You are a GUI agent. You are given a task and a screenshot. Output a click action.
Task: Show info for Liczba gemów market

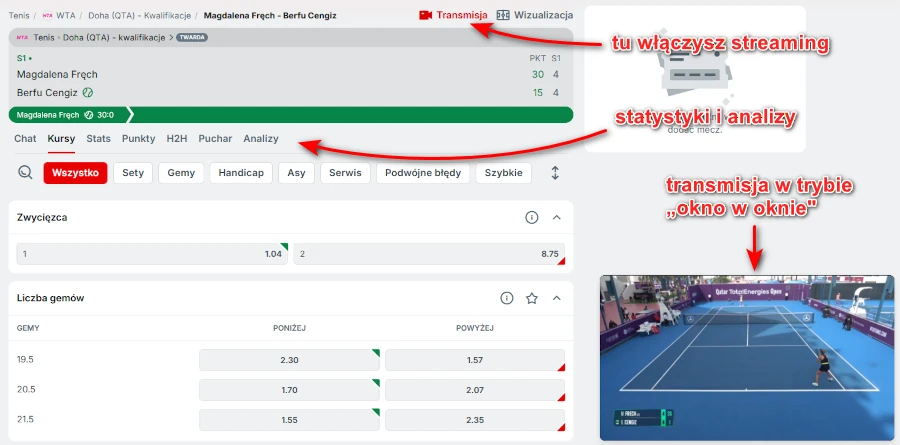pyautogui.click(x=506, y=298)
